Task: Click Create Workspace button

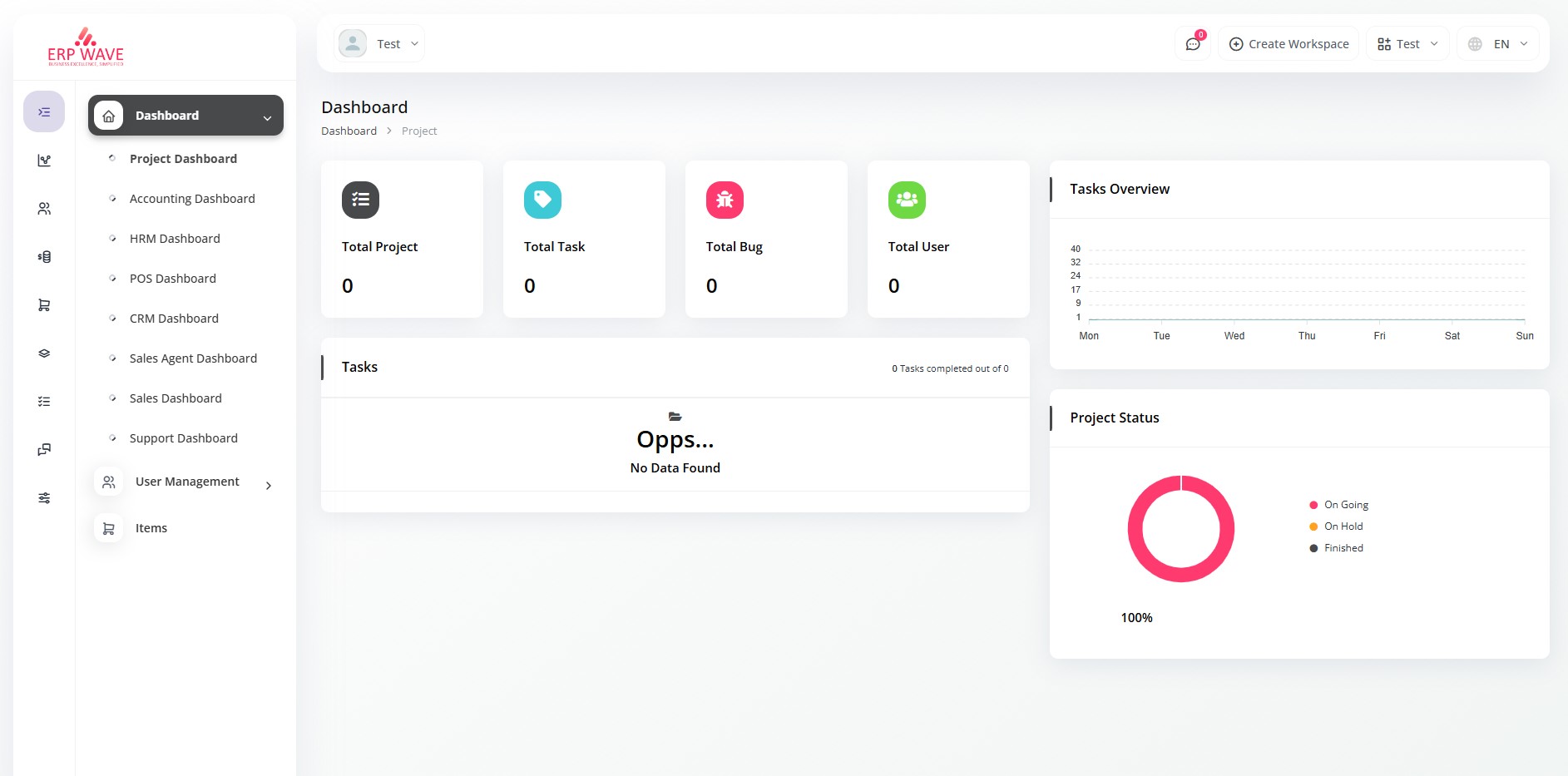Action: [1289, 44]
